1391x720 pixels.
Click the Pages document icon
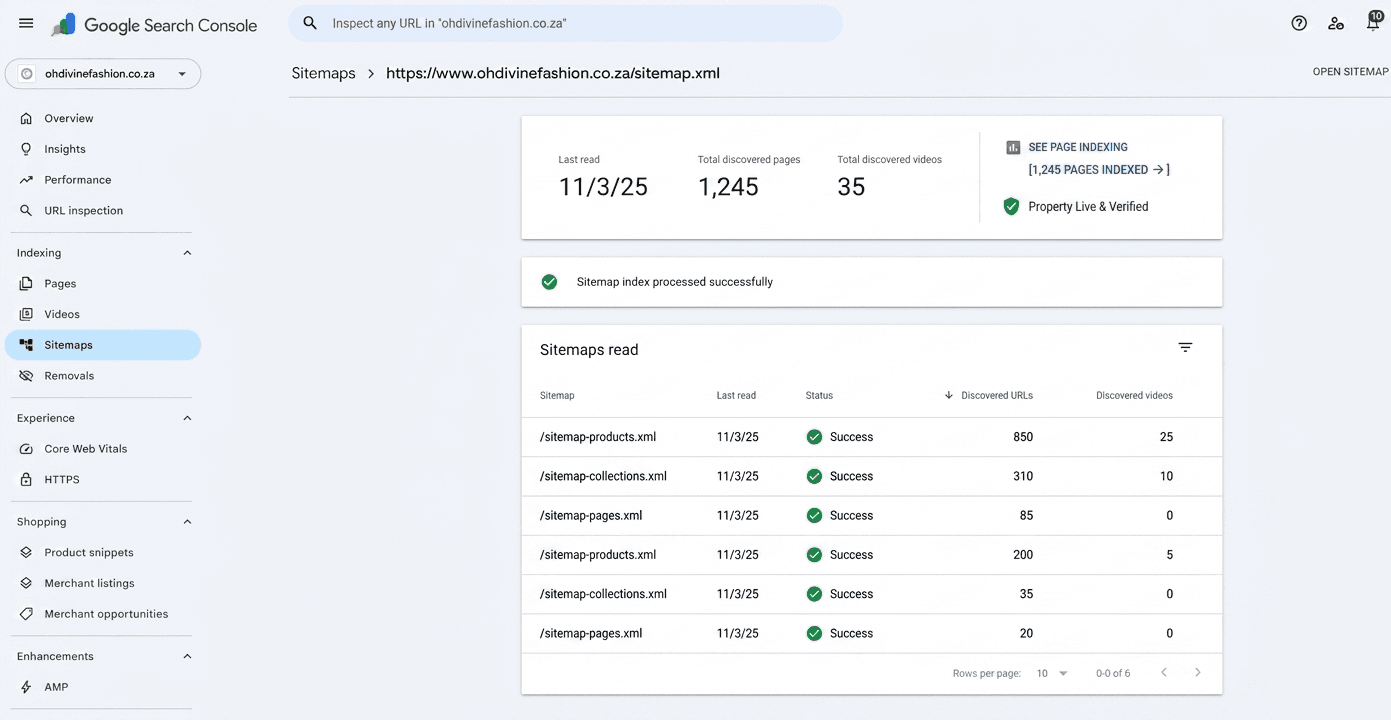coord(26,284)
